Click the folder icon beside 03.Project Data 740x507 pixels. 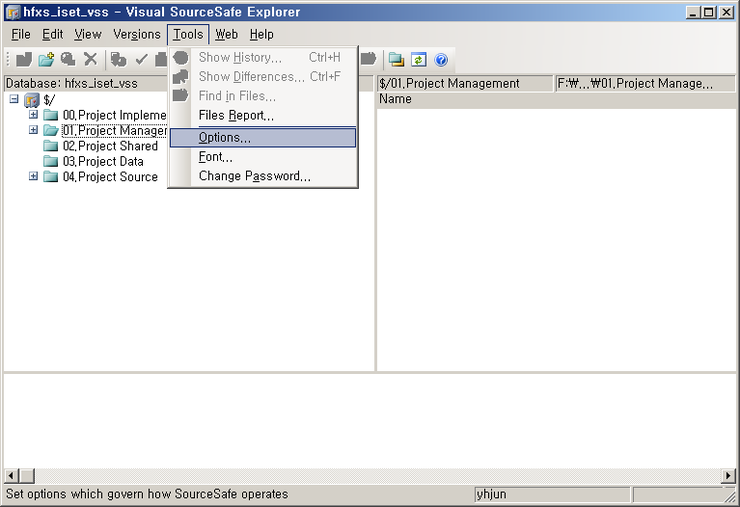click(51, 161)
